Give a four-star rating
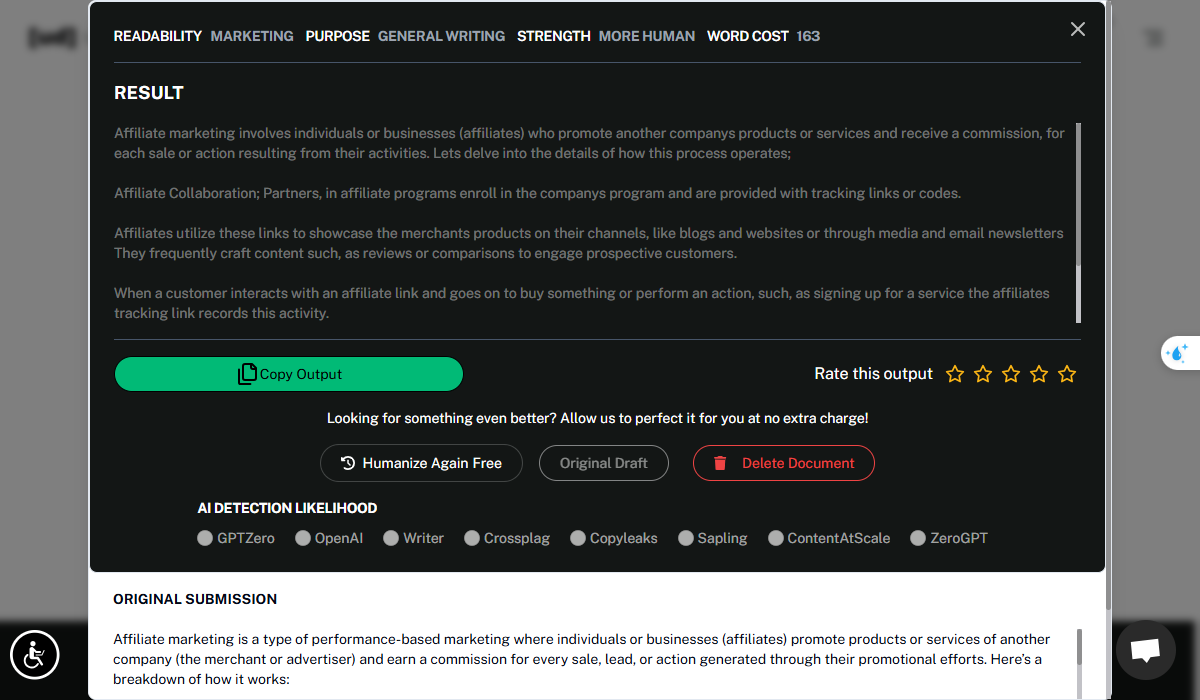This screenshot has height=700, width=1200. 1039,374
